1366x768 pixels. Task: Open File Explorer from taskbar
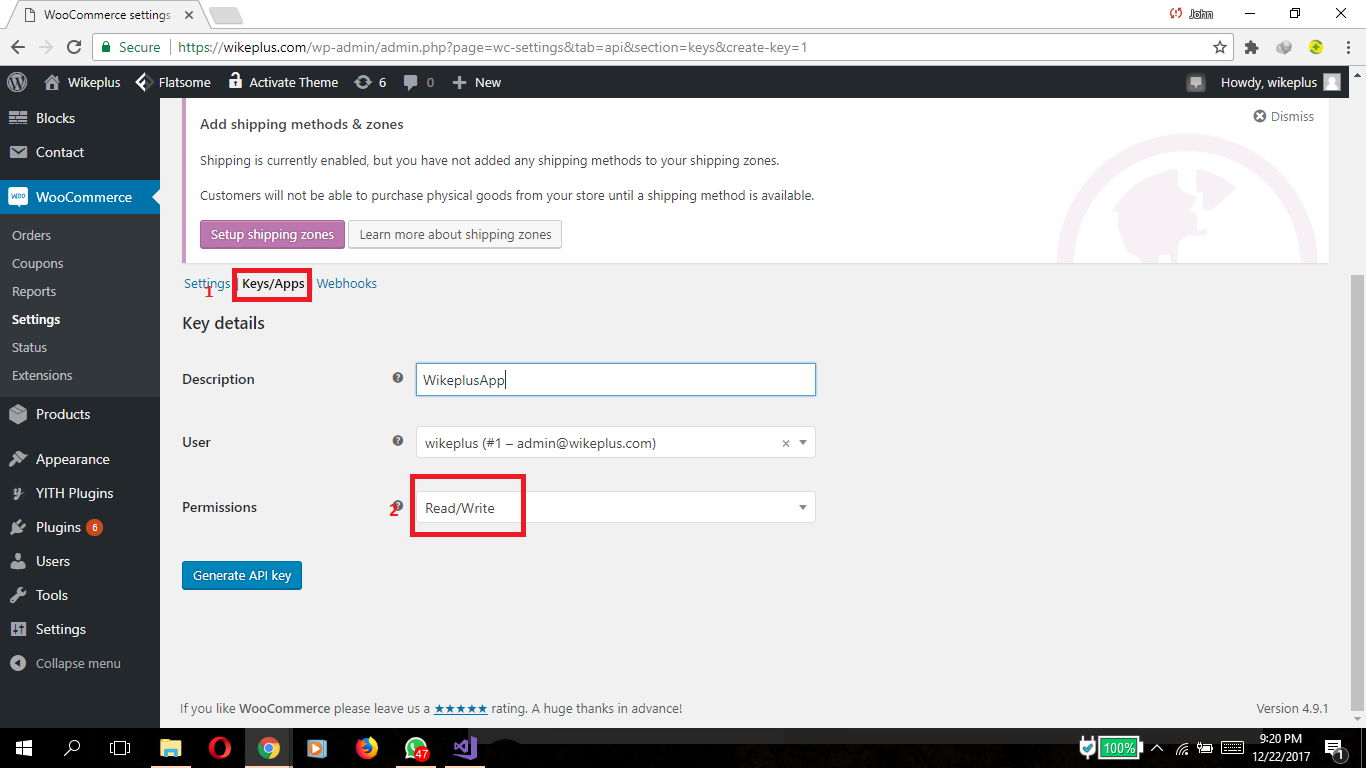click(171, 748)
